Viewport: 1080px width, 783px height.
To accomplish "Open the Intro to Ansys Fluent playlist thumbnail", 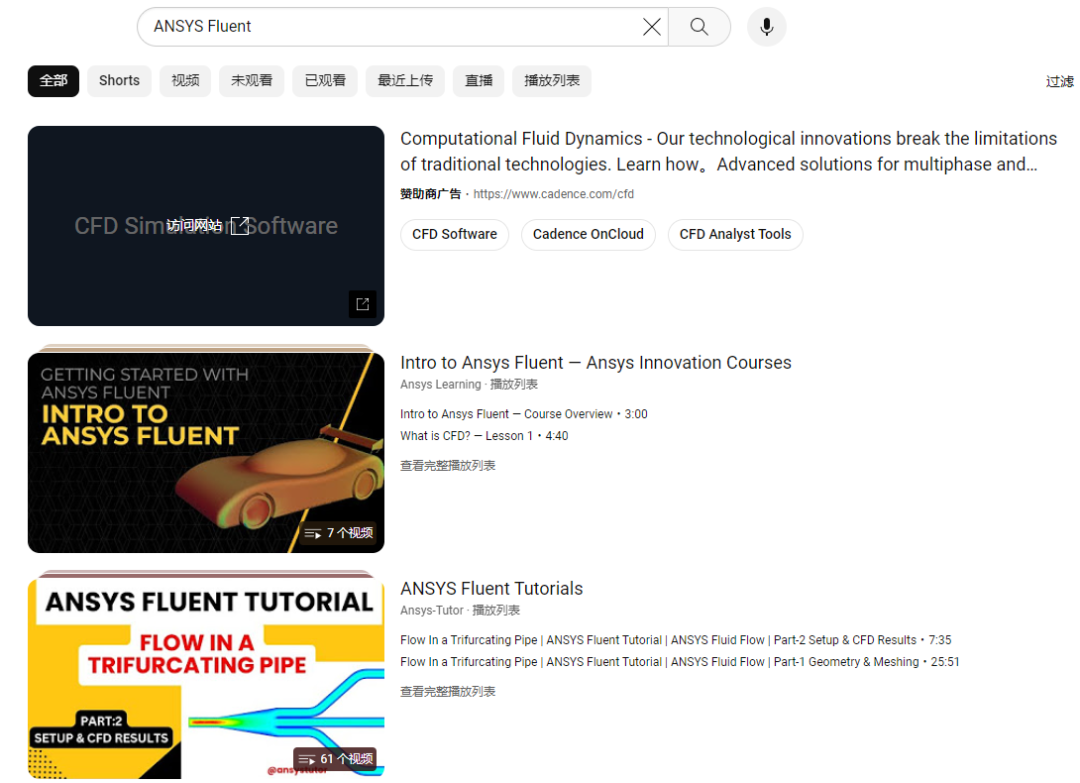I will (206, 452).
